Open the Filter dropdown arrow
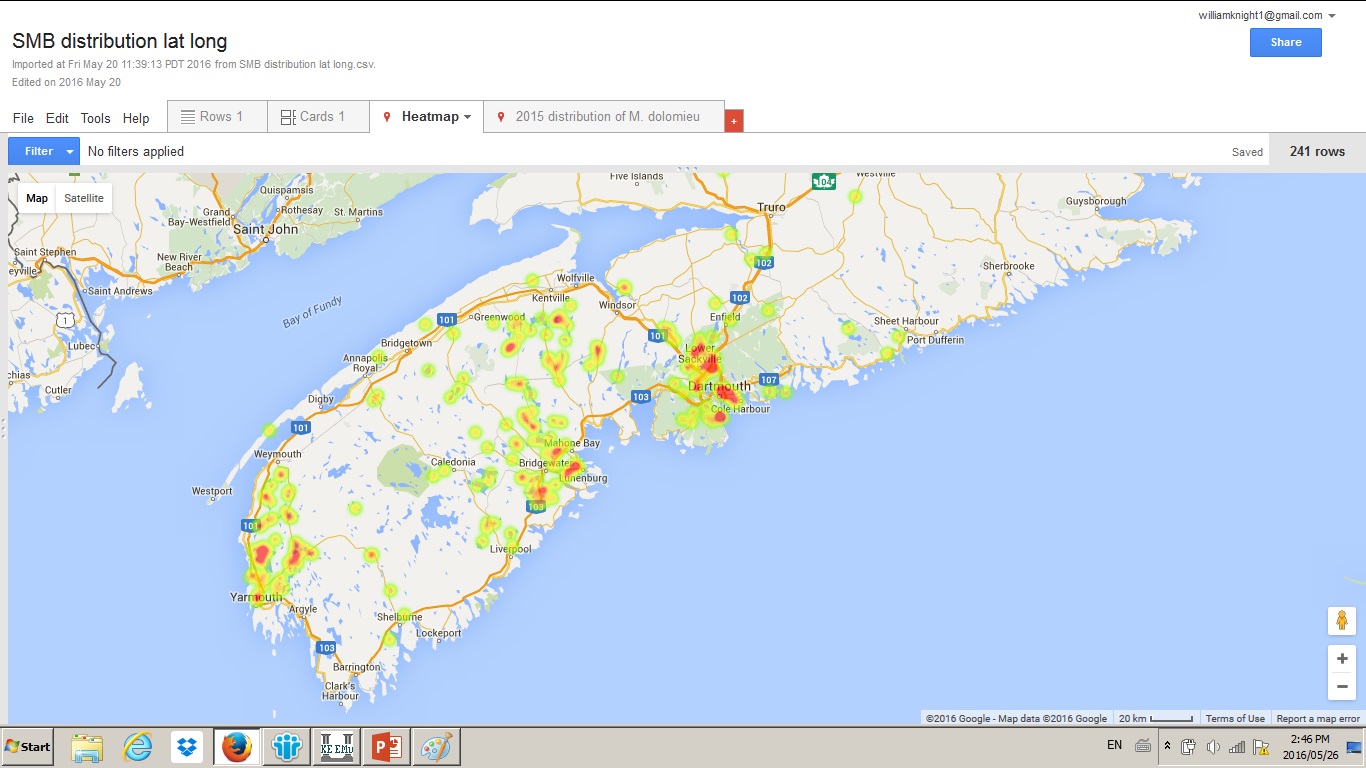Viewport: 1366px width, 768px height. [x=70, y=152]
